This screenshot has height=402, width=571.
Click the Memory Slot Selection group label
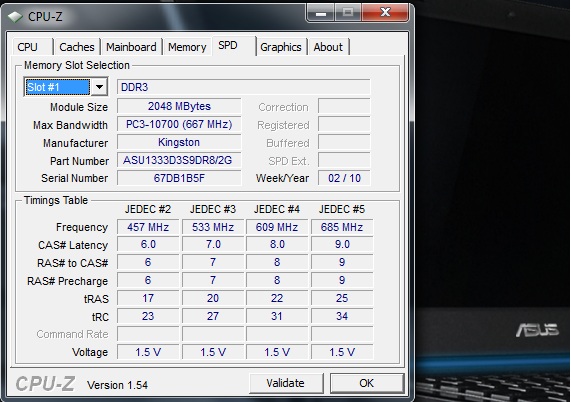pos(77,65)
